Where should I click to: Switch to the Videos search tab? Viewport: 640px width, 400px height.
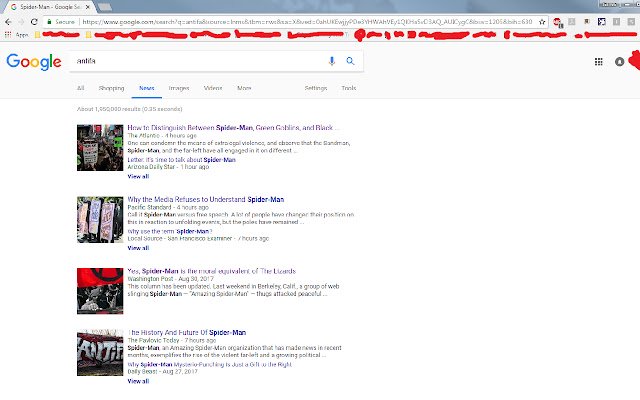pyautogui.click(x=213, y=88)
